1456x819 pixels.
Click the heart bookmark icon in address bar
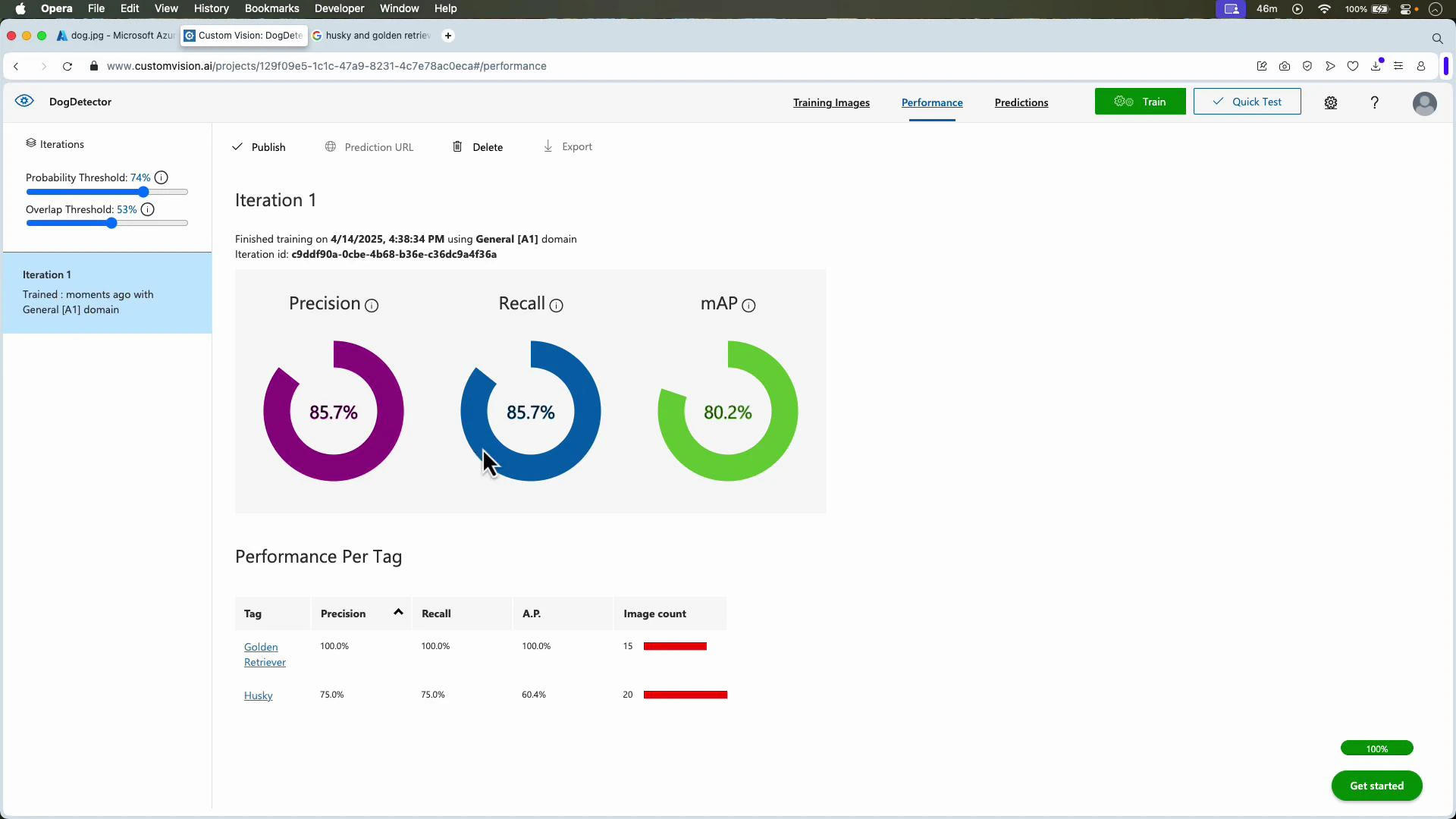tap(1353, 66)
